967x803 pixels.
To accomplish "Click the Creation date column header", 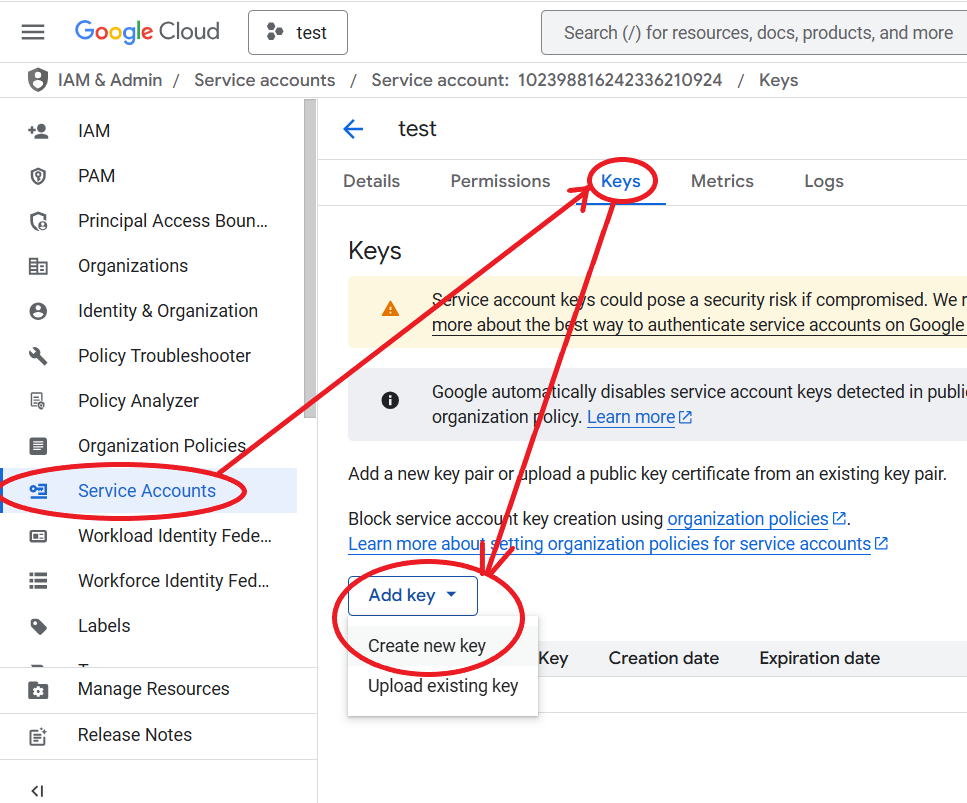I will pyautogui.click(x=664, y=659).
